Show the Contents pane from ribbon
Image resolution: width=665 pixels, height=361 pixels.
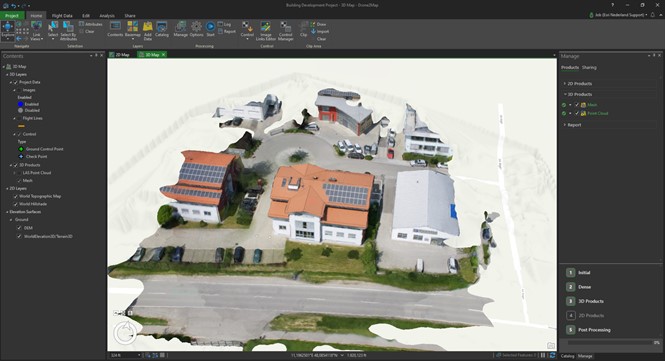(115, 30)
